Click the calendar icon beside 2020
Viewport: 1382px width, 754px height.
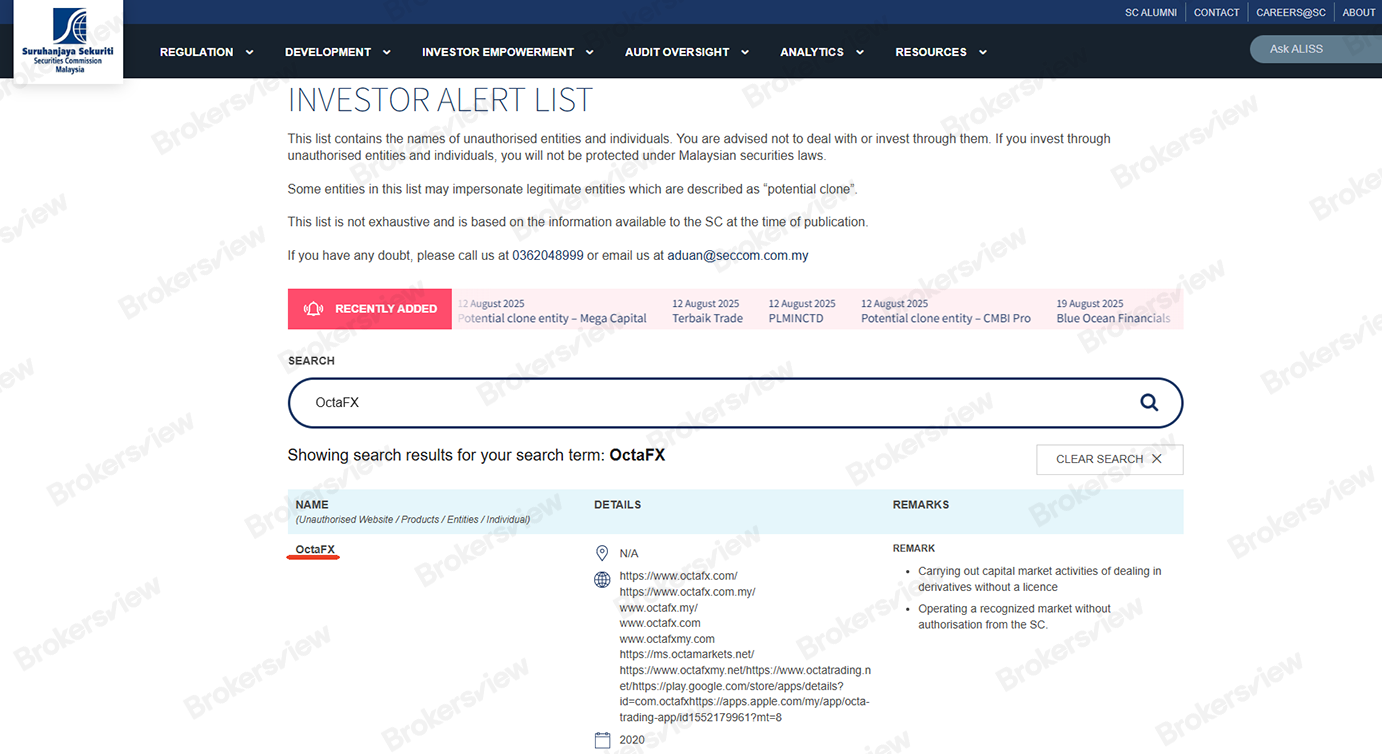tap(602, 740)
